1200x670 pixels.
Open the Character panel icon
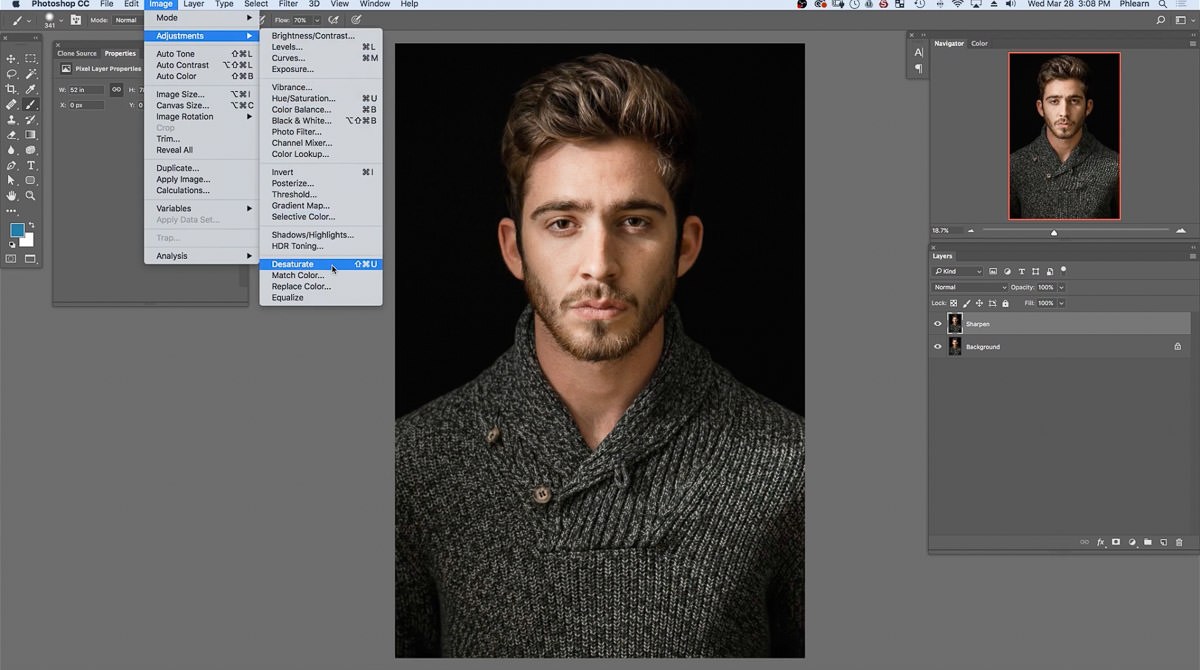click(x=918, y=52)
